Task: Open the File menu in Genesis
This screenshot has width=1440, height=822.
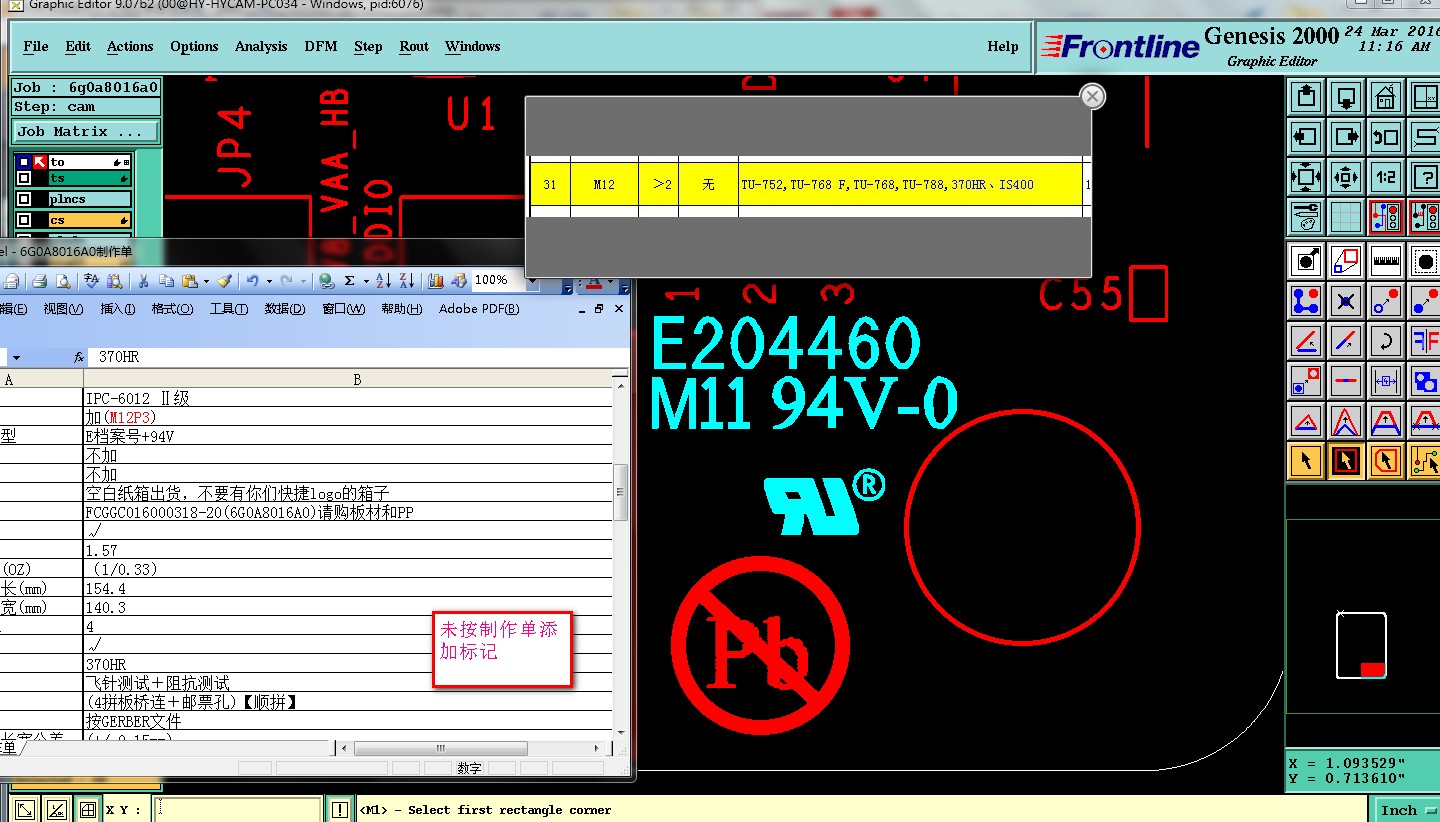Action: [36, 46]
